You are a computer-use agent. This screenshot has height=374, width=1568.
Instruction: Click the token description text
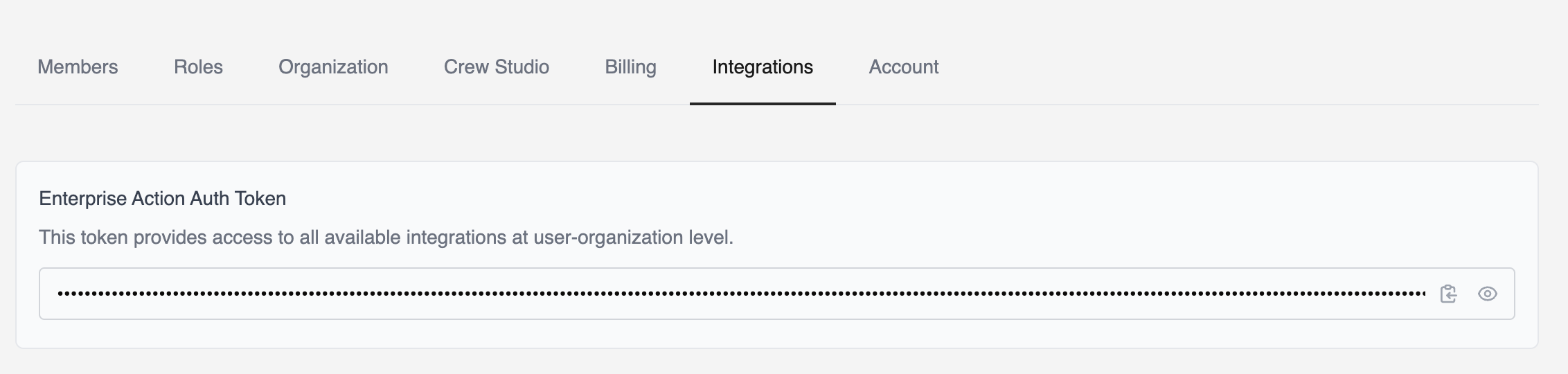pyautogui.click(x=386, y=238)
